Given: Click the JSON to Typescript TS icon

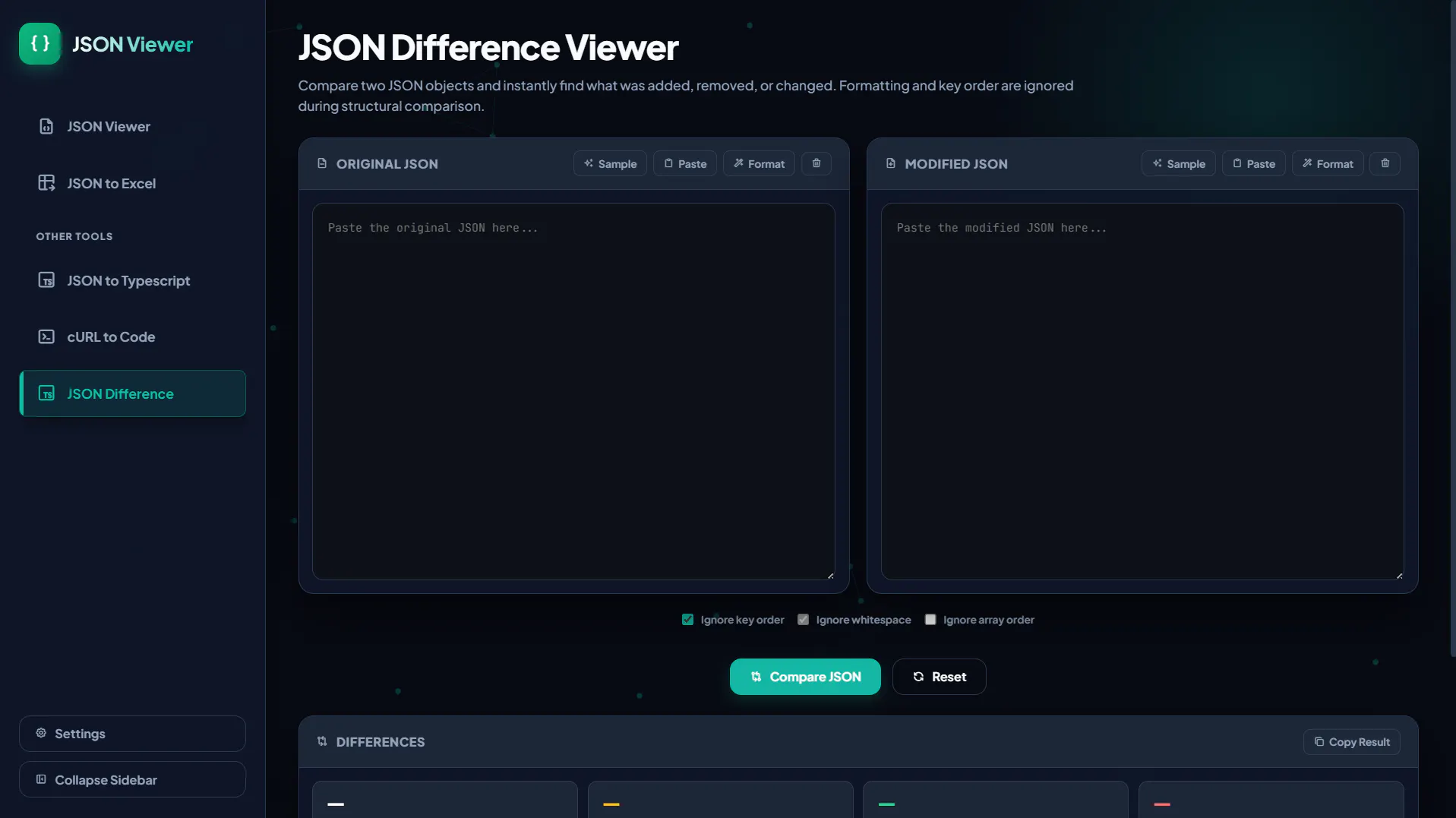Looking at the screenshot, I should [x=46, y=280].
